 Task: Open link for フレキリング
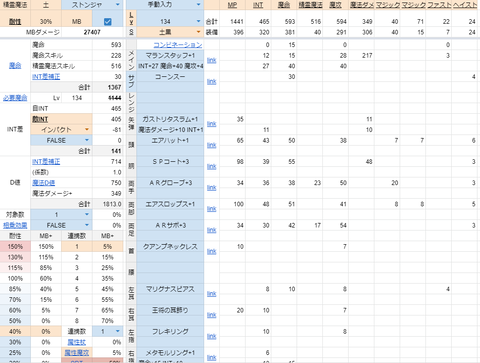212,337
